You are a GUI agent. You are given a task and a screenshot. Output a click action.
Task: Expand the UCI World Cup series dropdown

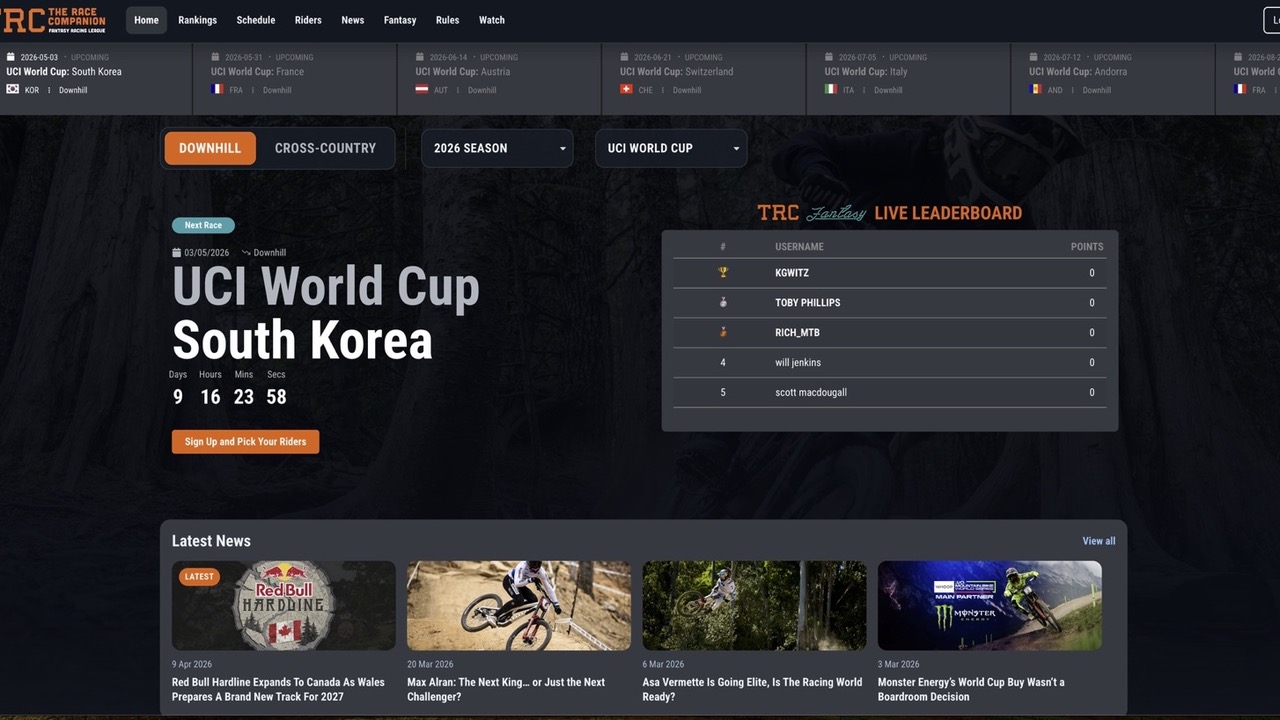pos(671,148)
